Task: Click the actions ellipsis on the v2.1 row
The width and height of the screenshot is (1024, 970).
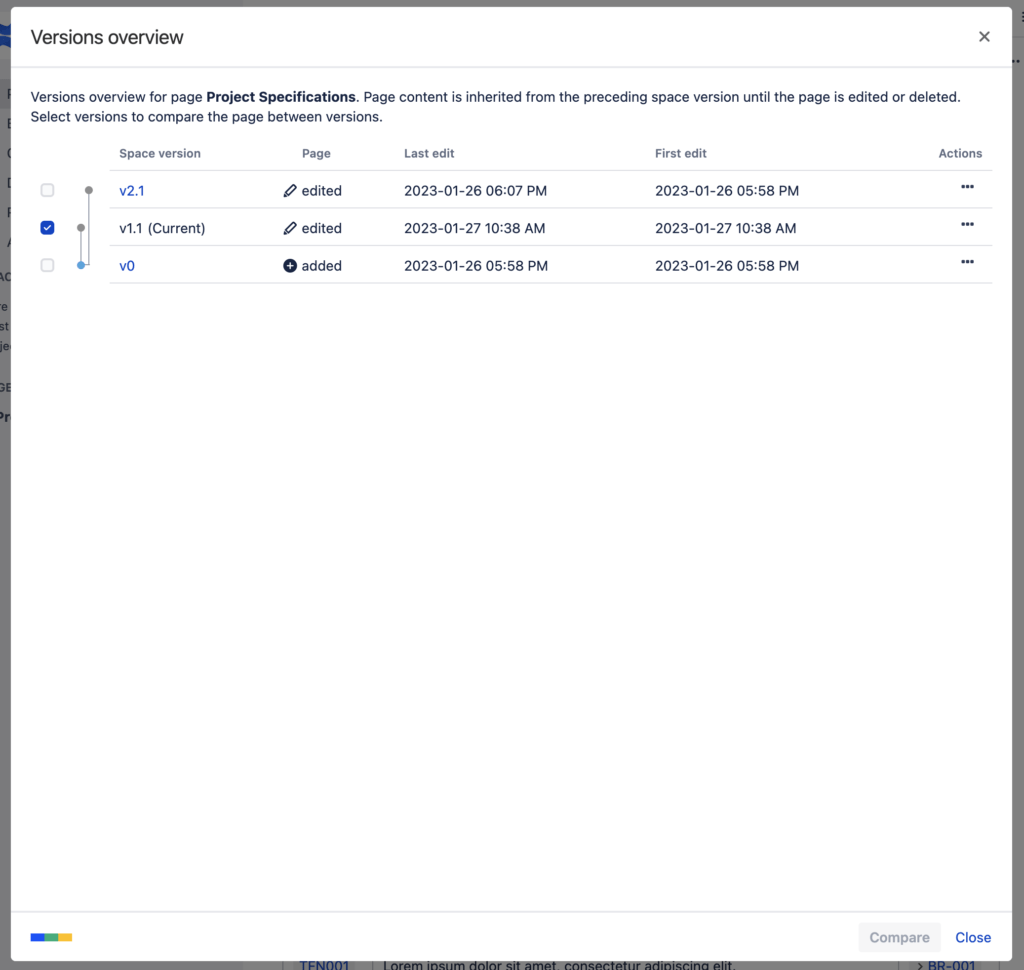Action: [x=967, y=187]
